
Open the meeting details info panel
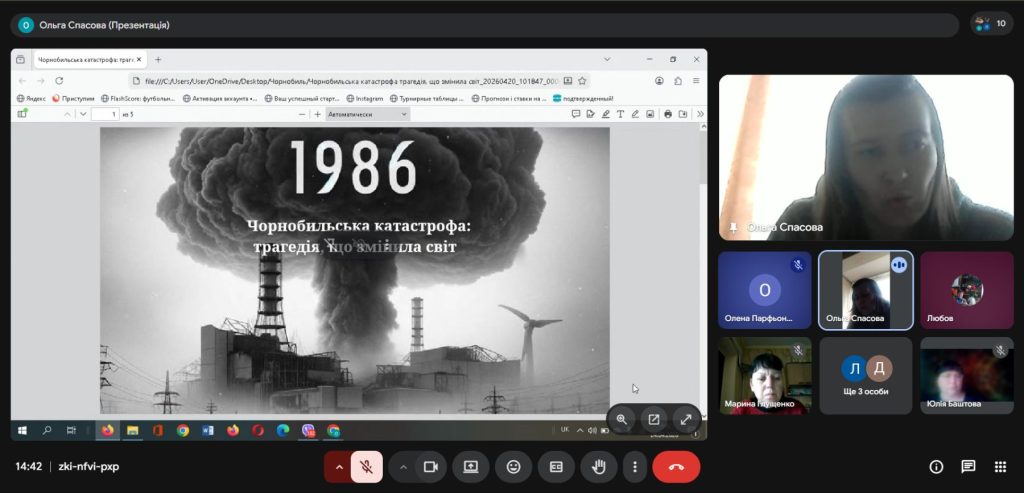point(936,467)
